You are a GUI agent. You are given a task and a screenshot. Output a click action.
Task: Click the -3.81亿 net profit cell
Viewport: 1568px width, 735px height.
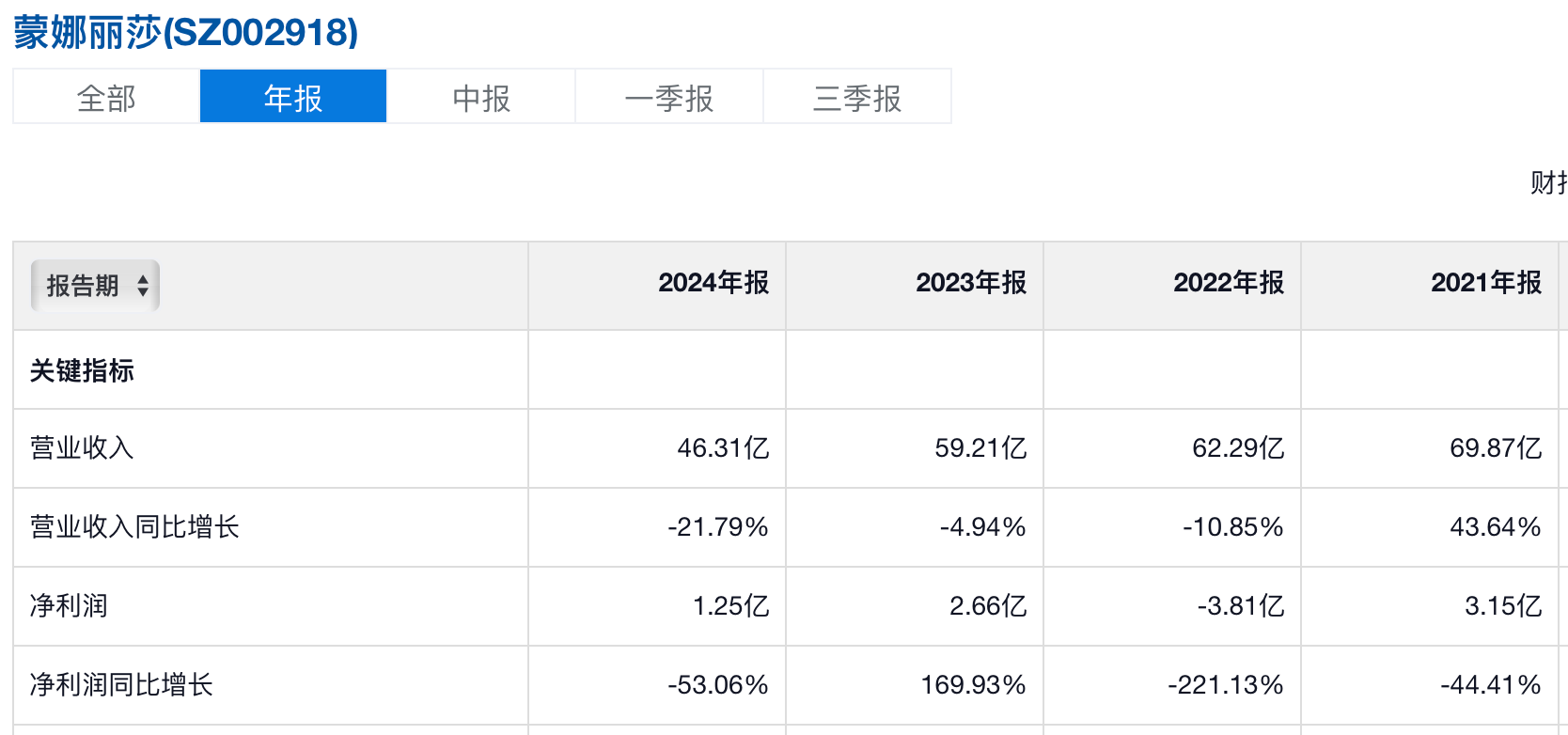point(1240,606)
